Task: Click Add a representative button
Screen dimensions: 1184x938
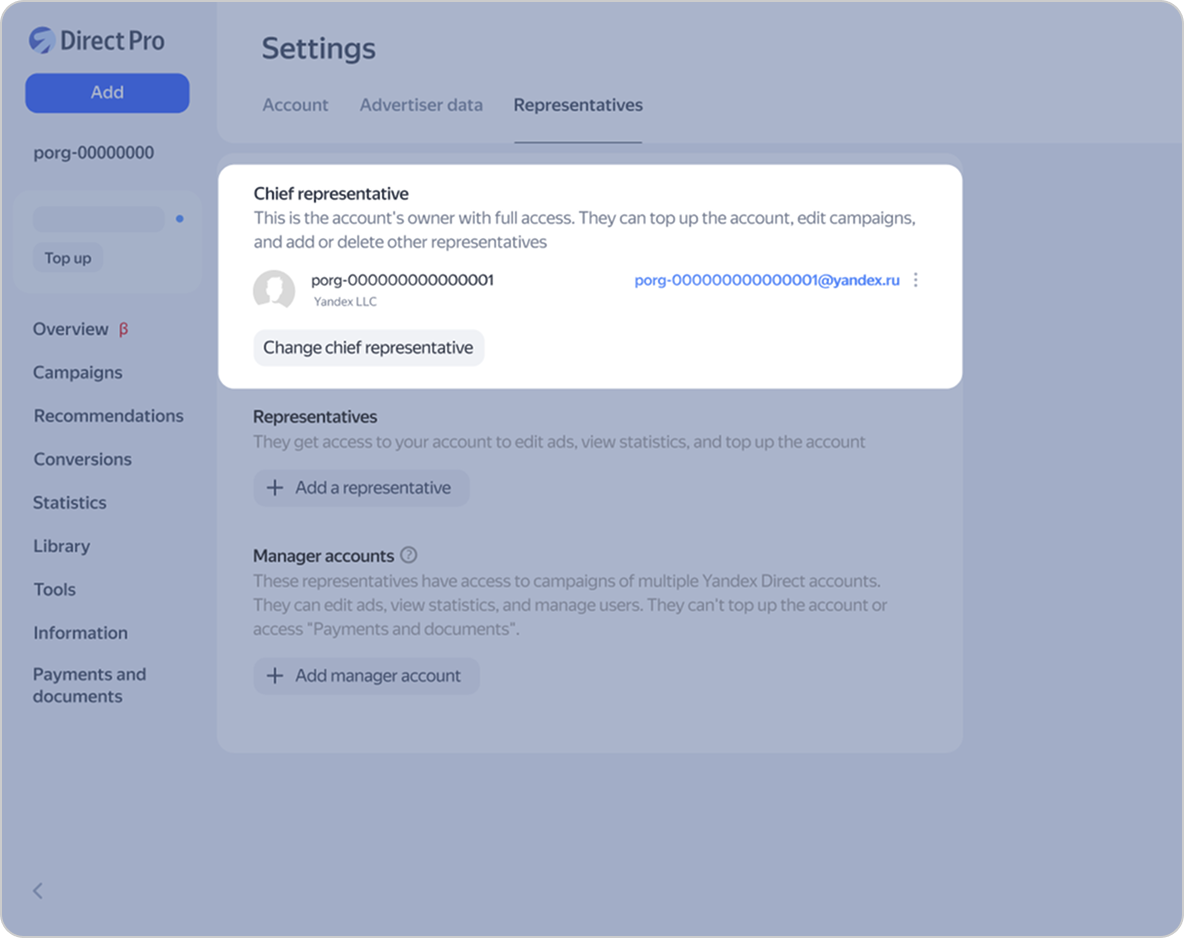Action: coord(361,488)
